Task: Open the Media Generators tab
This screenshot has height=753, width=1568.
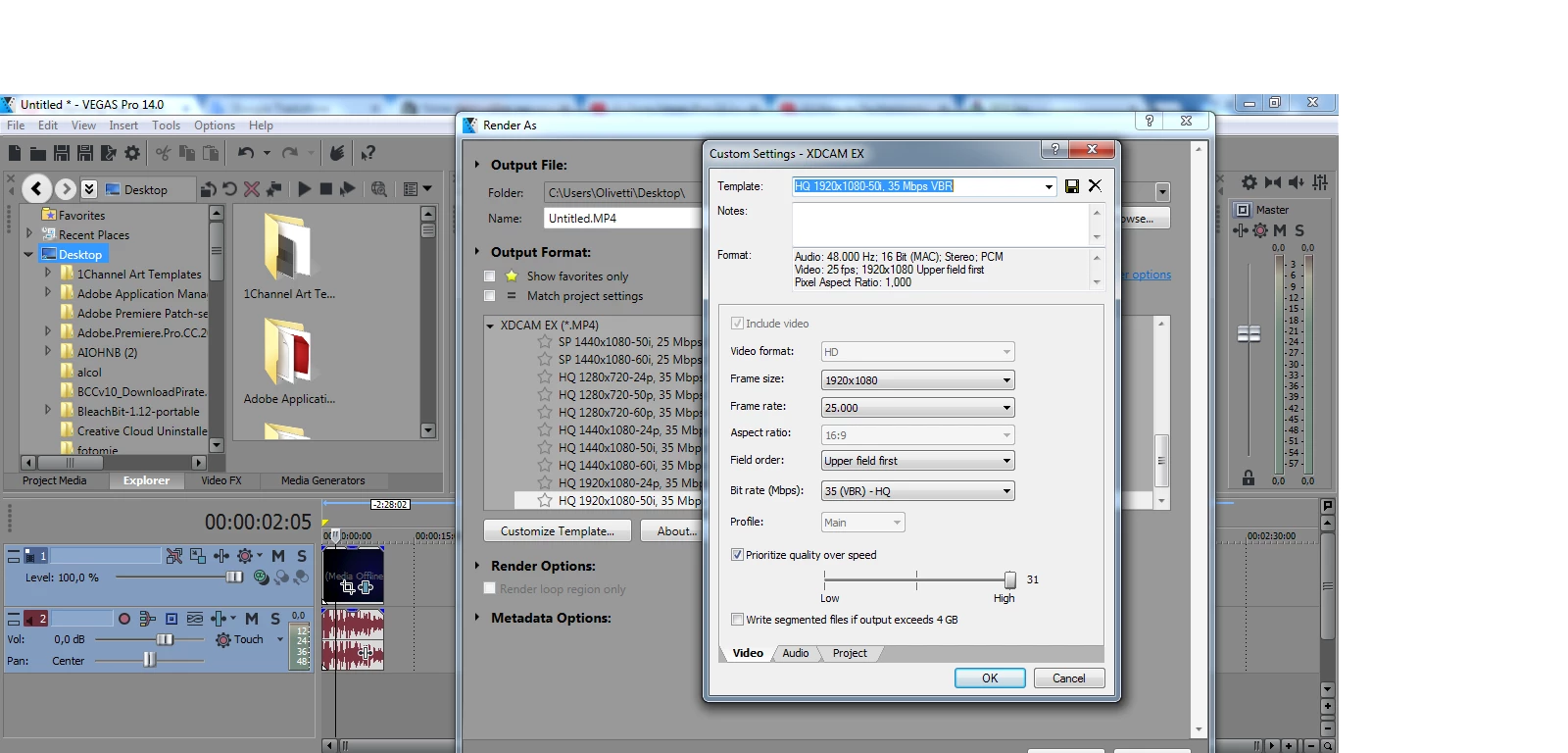Action: pyautogui.click(x=322, y=480)
